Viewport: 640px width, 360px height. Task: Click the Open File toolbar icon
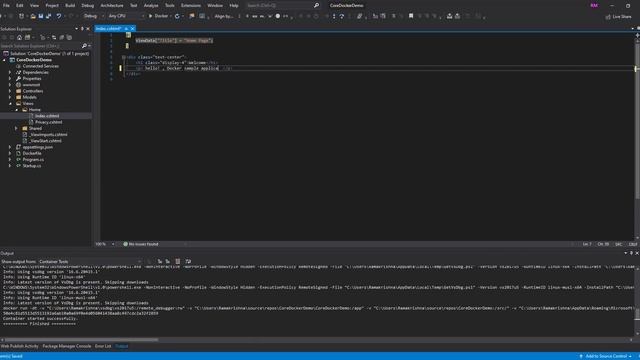point(33,16)
